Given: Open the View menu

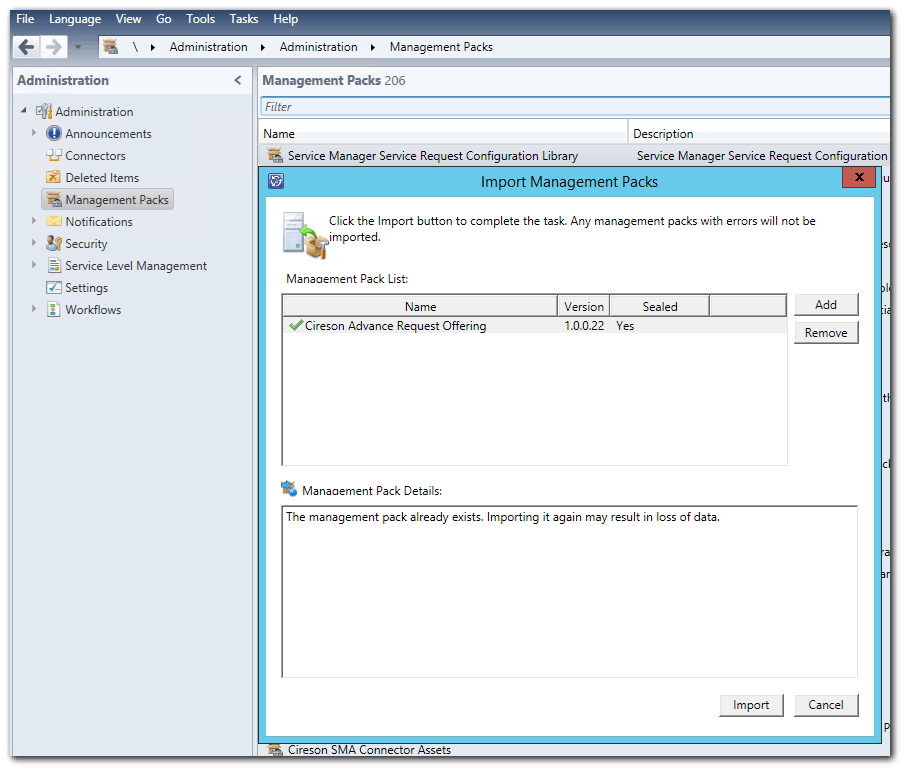Looking at the screenshot, I should [128, 19].
